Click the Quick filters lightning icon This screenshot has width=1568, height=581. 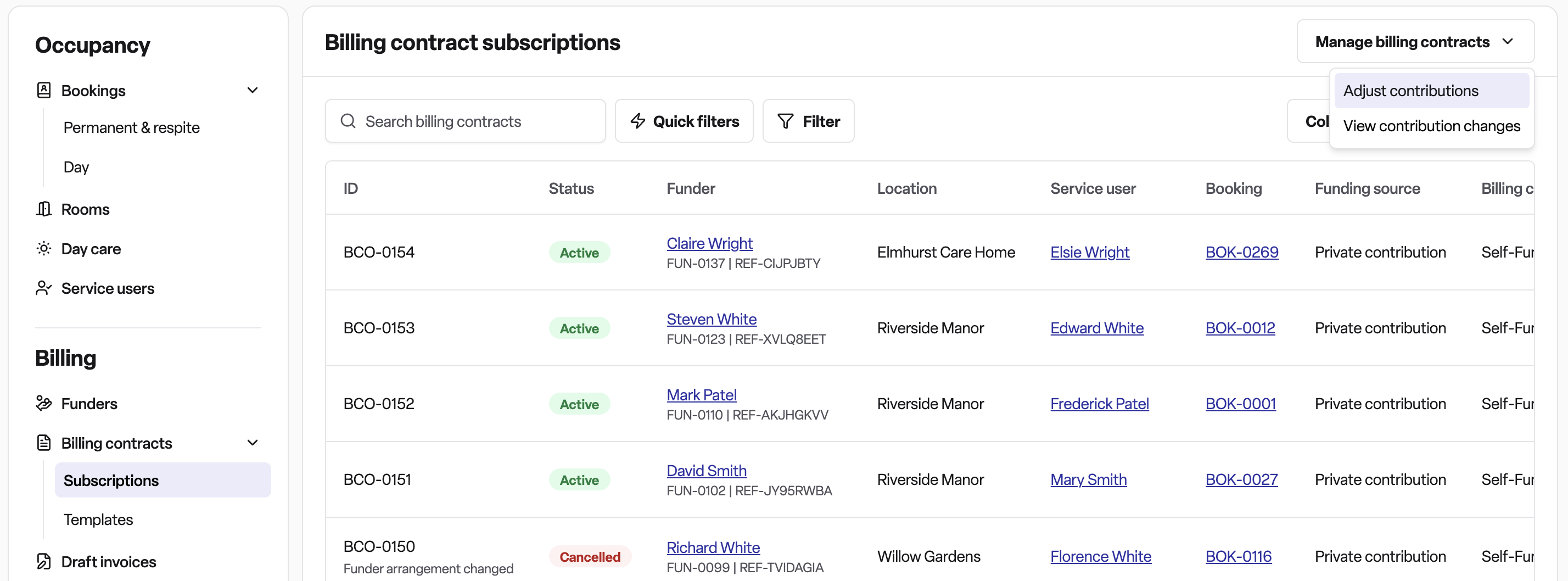(x=637, y=121)
